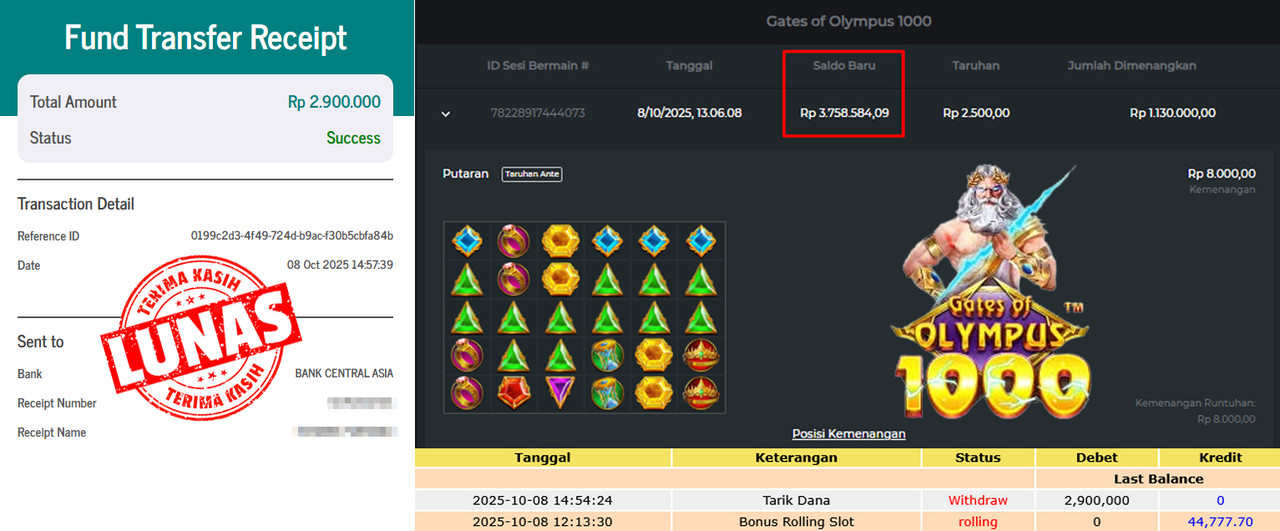Select the Taruhan Ante badge

(x=532, y=174)
